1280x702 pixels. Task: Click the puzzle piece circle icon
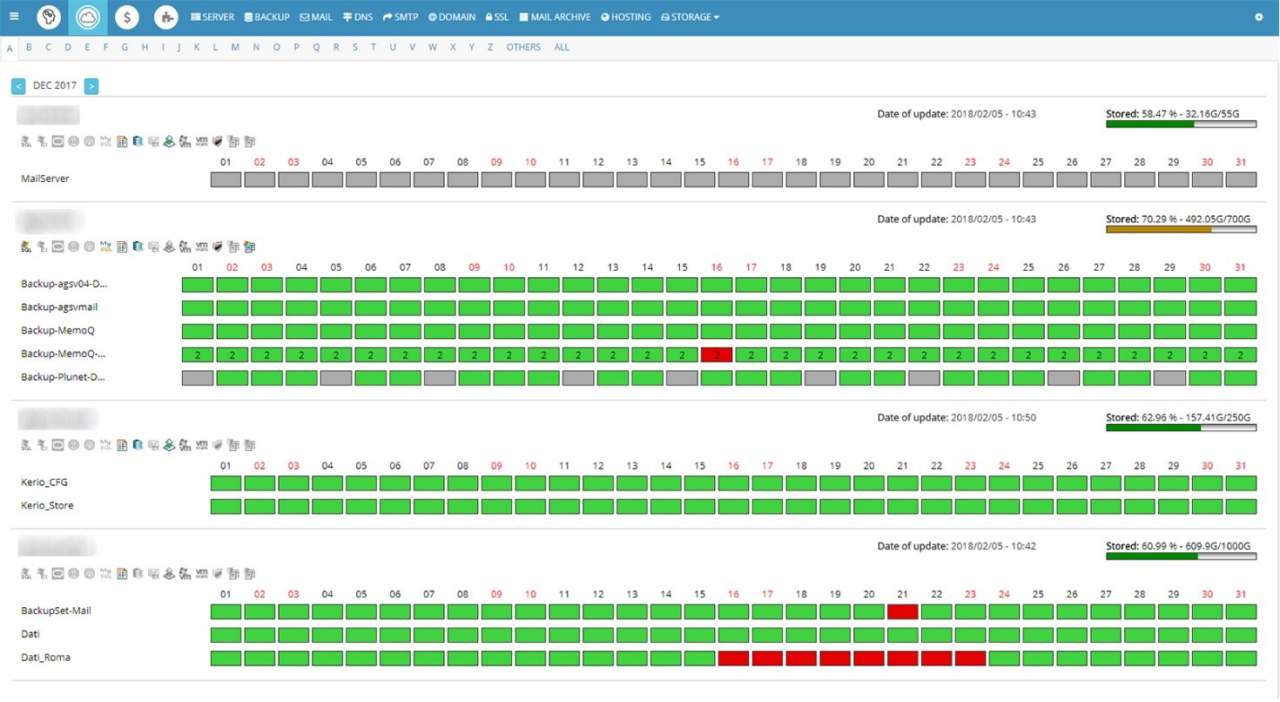tap(166, 17)
